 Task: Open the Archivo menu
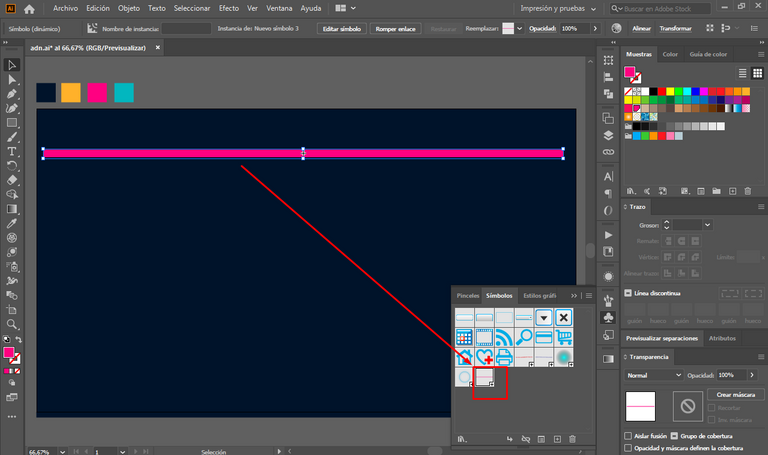[65, 8]
